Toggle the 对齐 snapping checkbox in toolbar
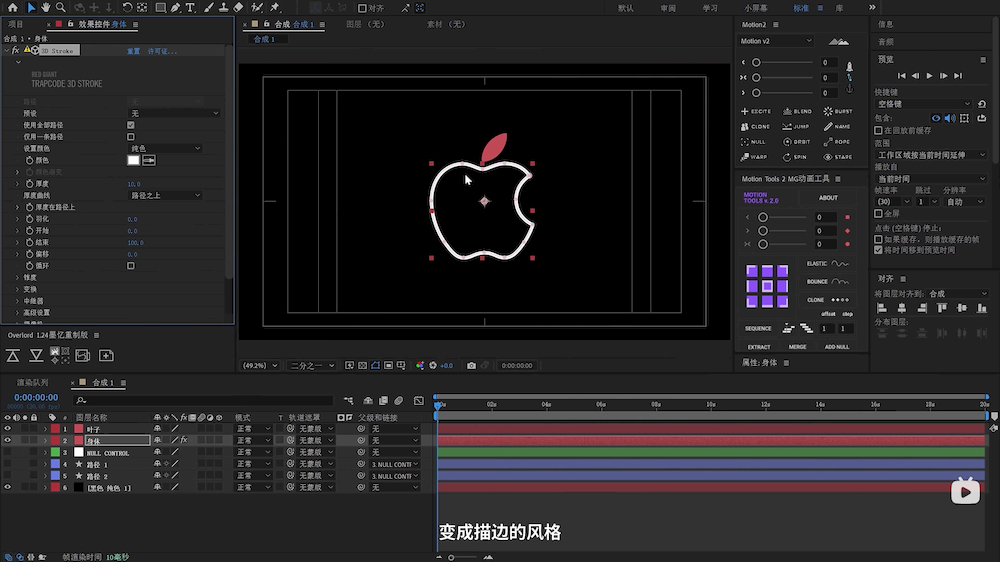1000x562 pixels. click(x=362, y=8)
